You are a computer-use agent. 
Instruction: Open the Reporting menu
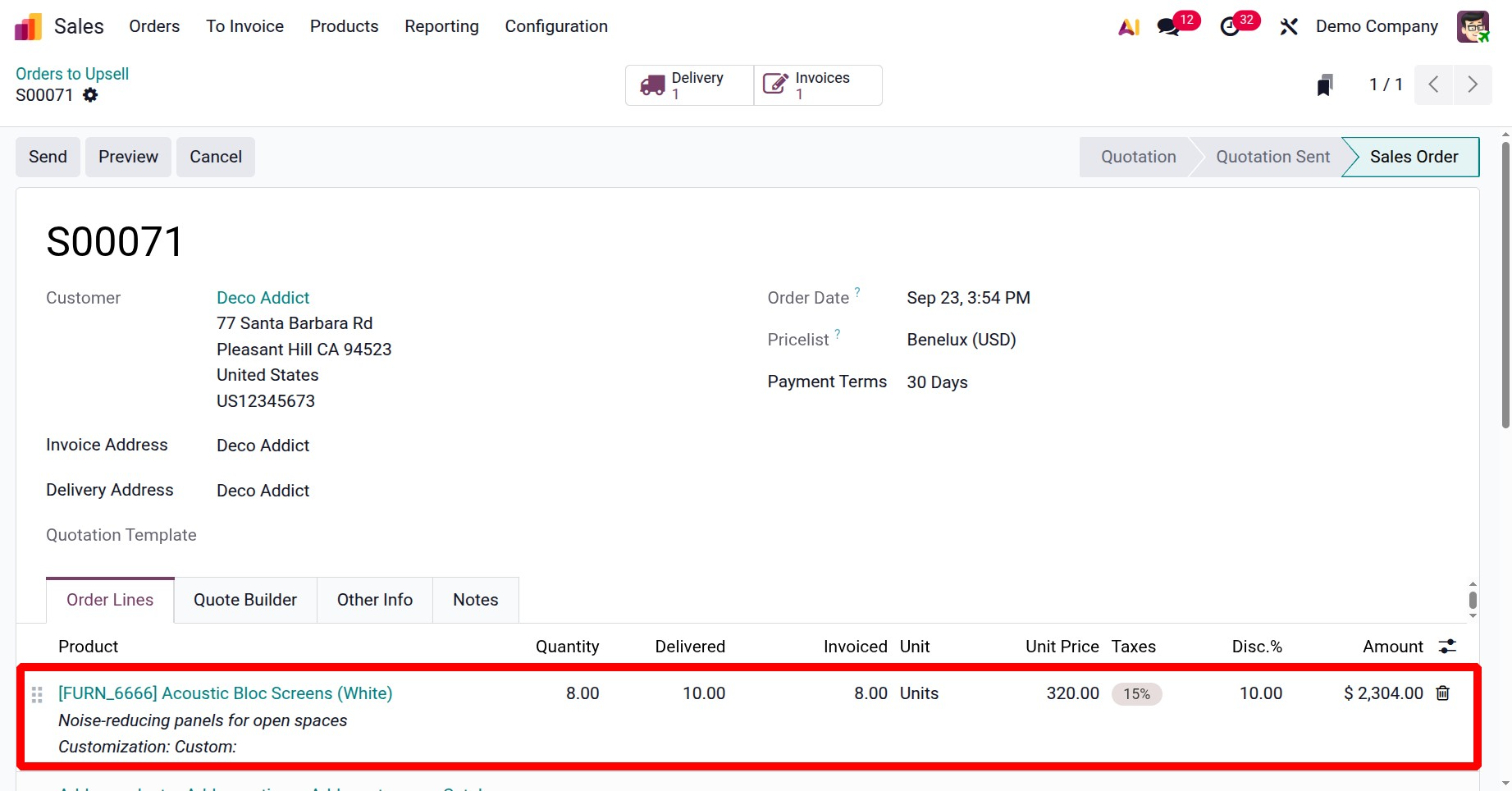pyautogui.click(x=441, y=26)
